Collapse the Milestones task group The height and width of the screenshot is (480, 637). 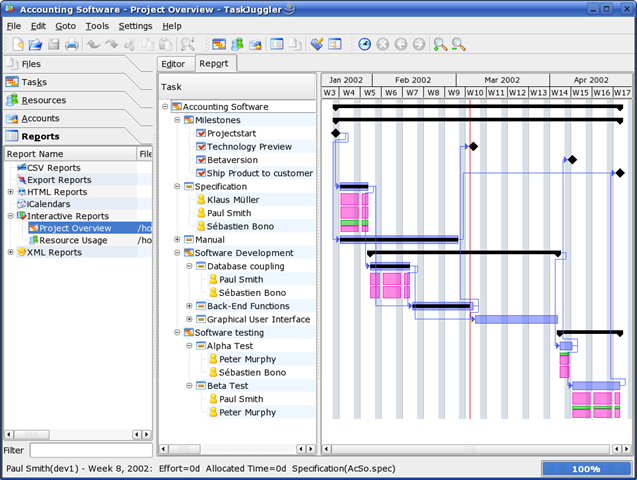pos(177,120)
